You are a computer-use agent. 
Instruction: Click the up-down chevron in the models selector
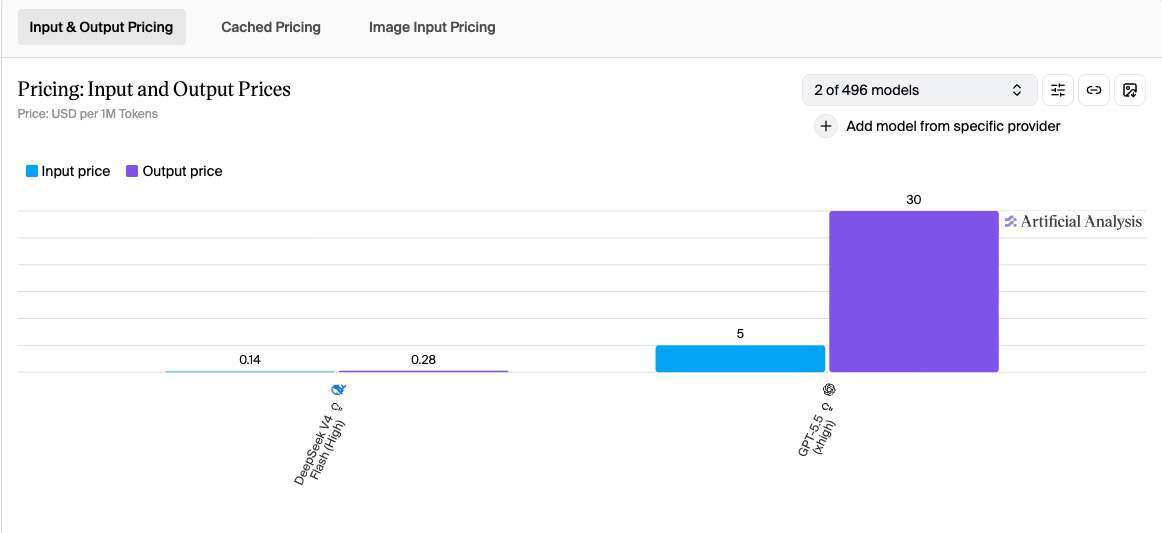[1017, 90]
